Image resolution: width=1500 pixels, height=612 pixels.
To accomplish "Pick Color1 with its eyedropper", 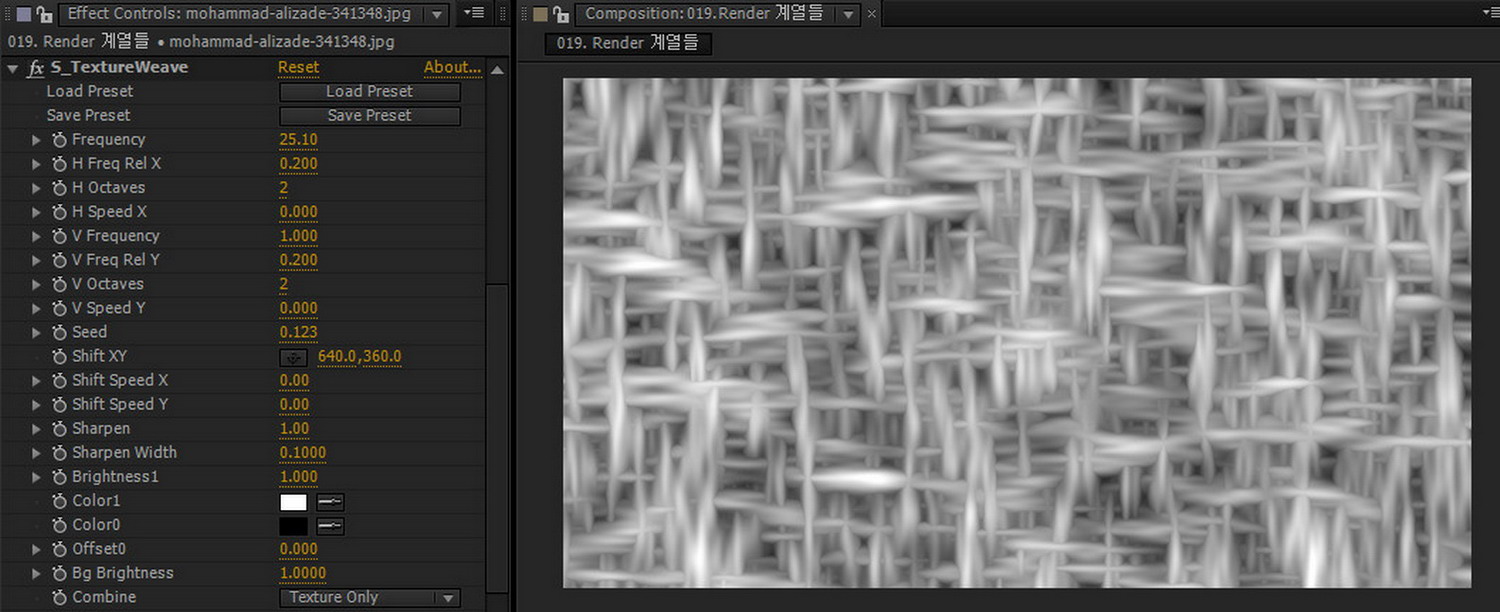I will pos(330,502).
